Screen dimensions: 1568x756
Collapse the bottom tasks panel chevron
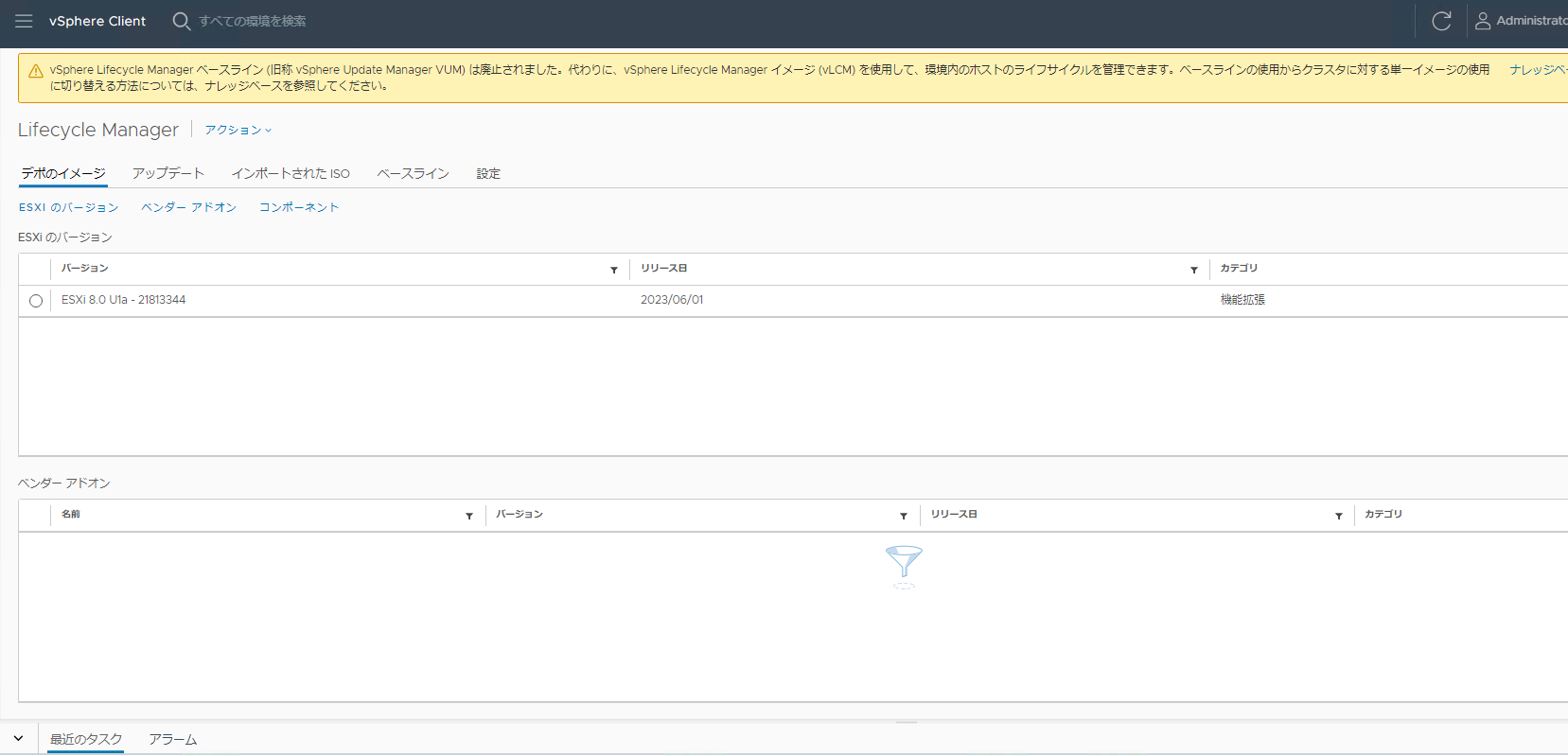(18, 739)
